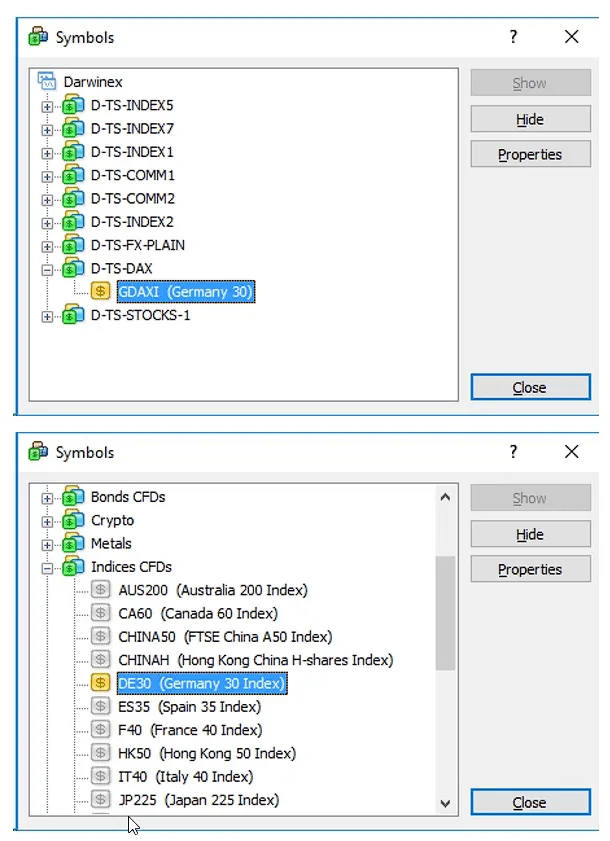Open Properties in the Darwinex Symbols dialog

pos(531,154)
